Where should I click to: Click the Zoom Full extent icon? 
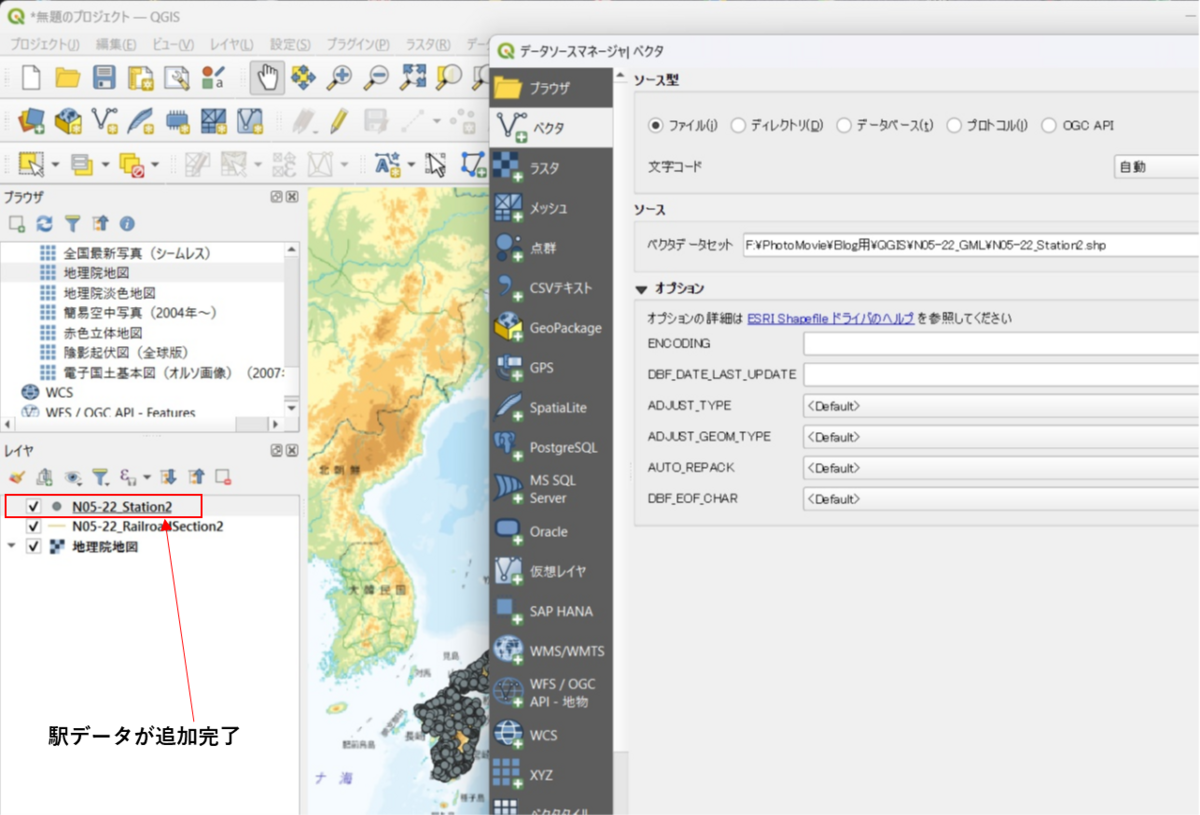pyautogui.click(x=413, y=77)
